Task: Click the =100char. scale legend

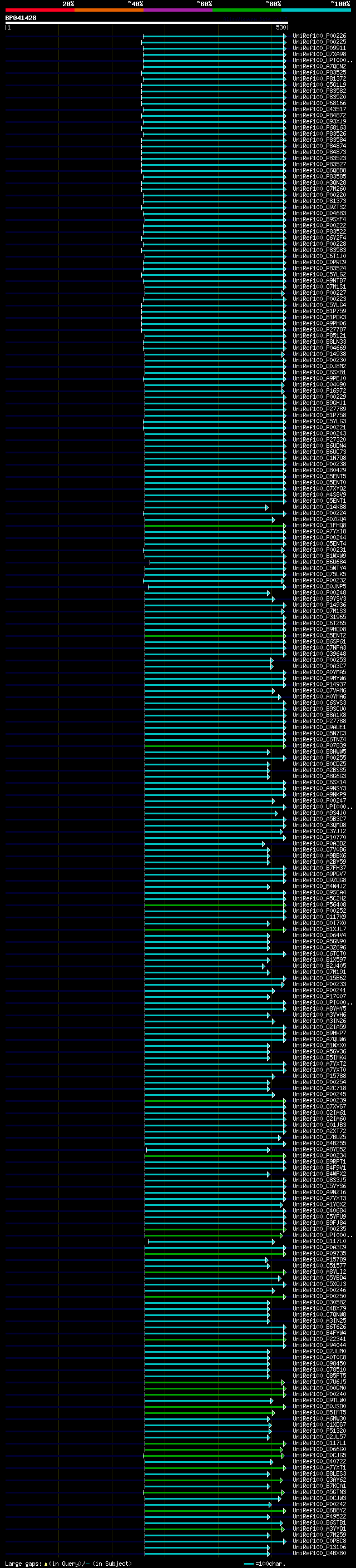Action: (264, 1563)
